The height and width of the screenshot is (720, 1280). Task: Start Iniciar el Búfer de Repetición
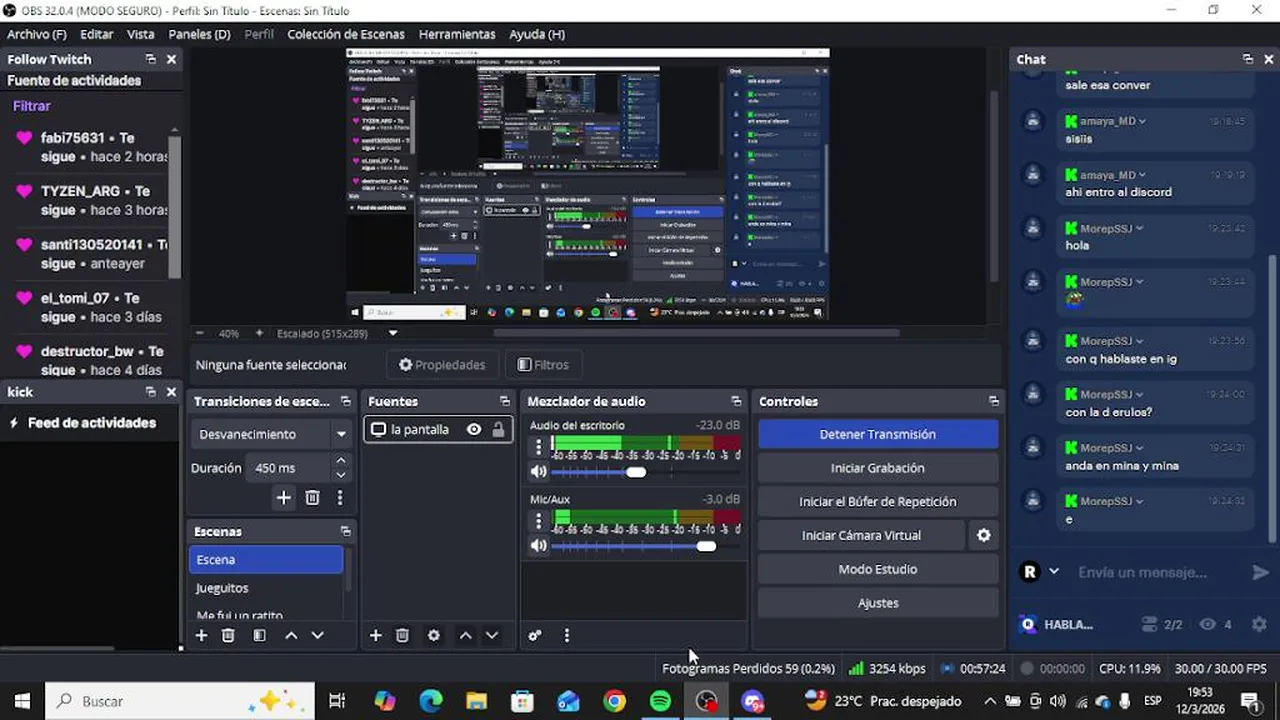point(878,502)
